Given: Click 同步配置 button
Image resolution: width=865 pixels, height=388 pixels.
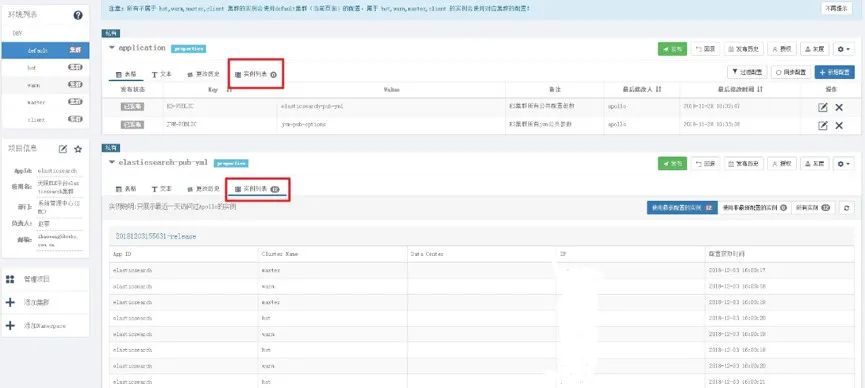Looking at the screenshot, I should tap(791, 72).
